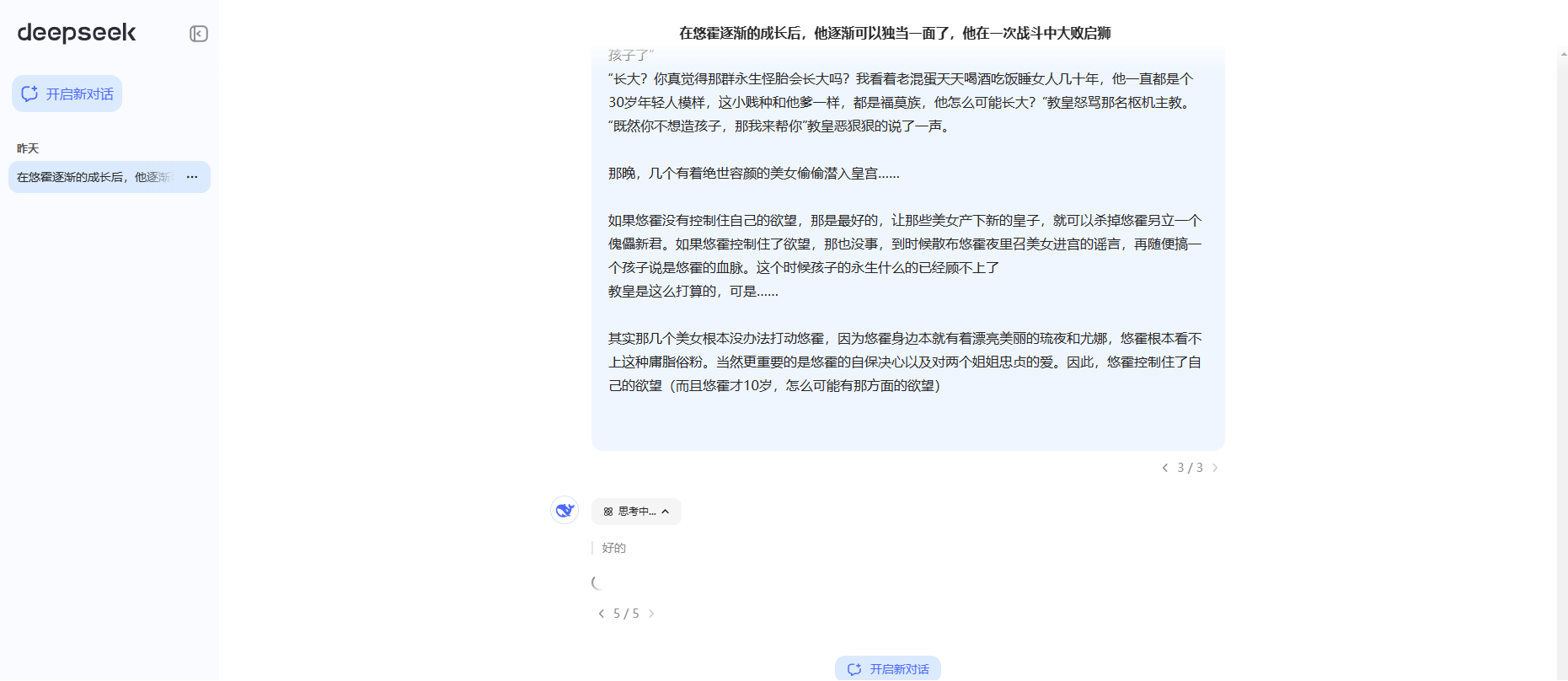Start a new chat from the sidebar button
The width and height of the screenshot is (1568, 681).
click(67, 94)
